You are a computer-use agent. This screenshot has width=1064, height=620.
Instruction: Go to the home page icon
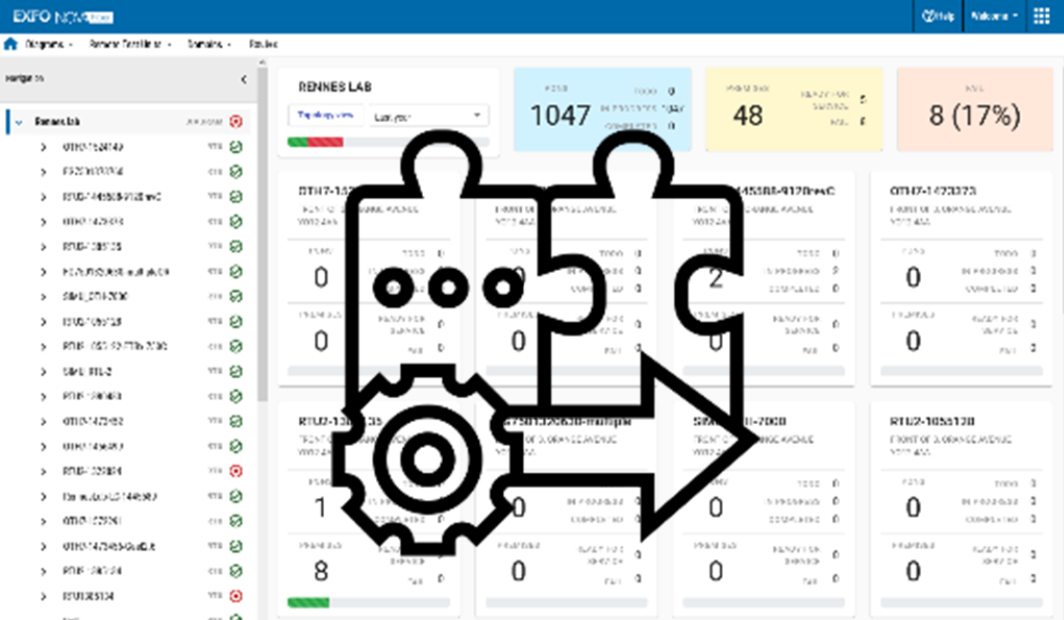pyautogui.click(x=10, y=44)
